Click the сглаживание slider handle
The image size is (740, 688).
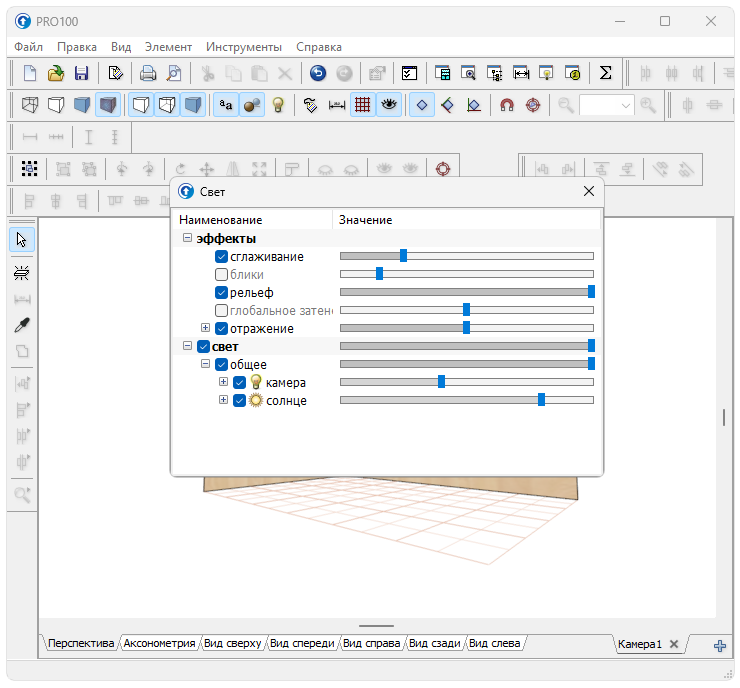coord(404,256)
